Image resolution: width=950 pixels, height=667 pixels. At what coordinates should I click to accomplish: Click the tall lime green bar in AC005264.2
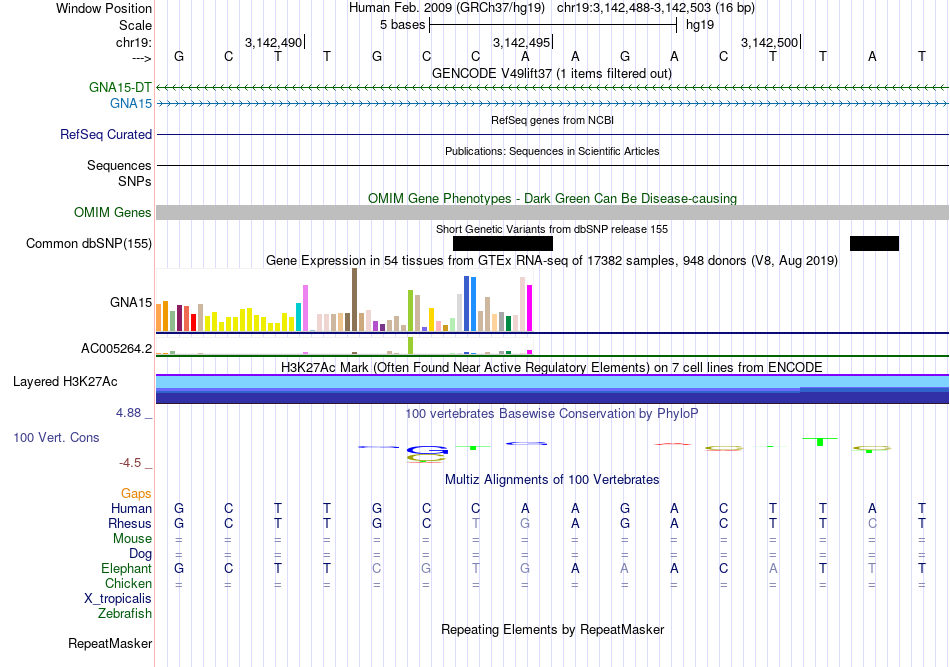[411, 345]
